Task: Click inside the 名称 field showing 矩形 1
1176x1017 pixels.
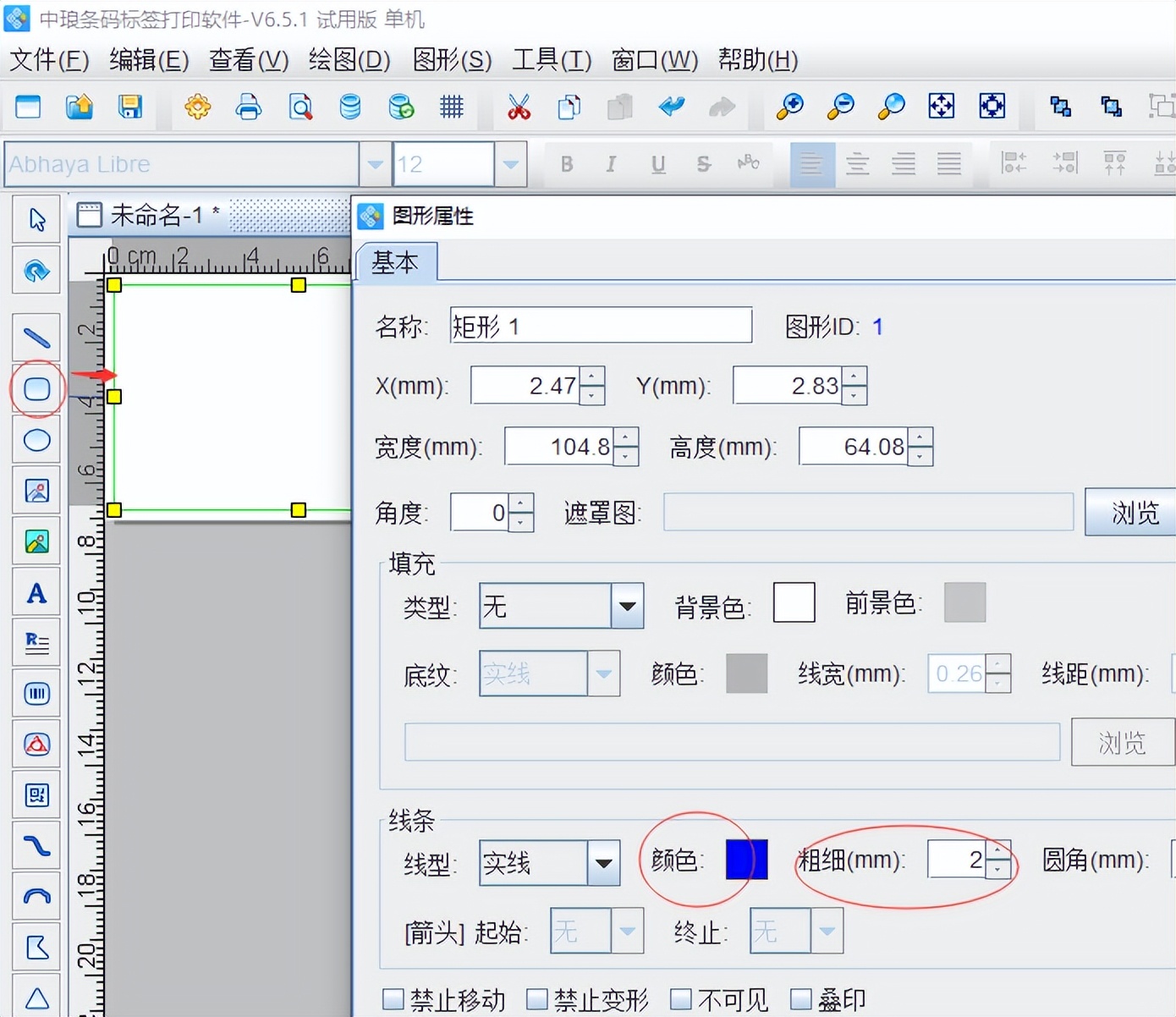Action: pos(601,326)
